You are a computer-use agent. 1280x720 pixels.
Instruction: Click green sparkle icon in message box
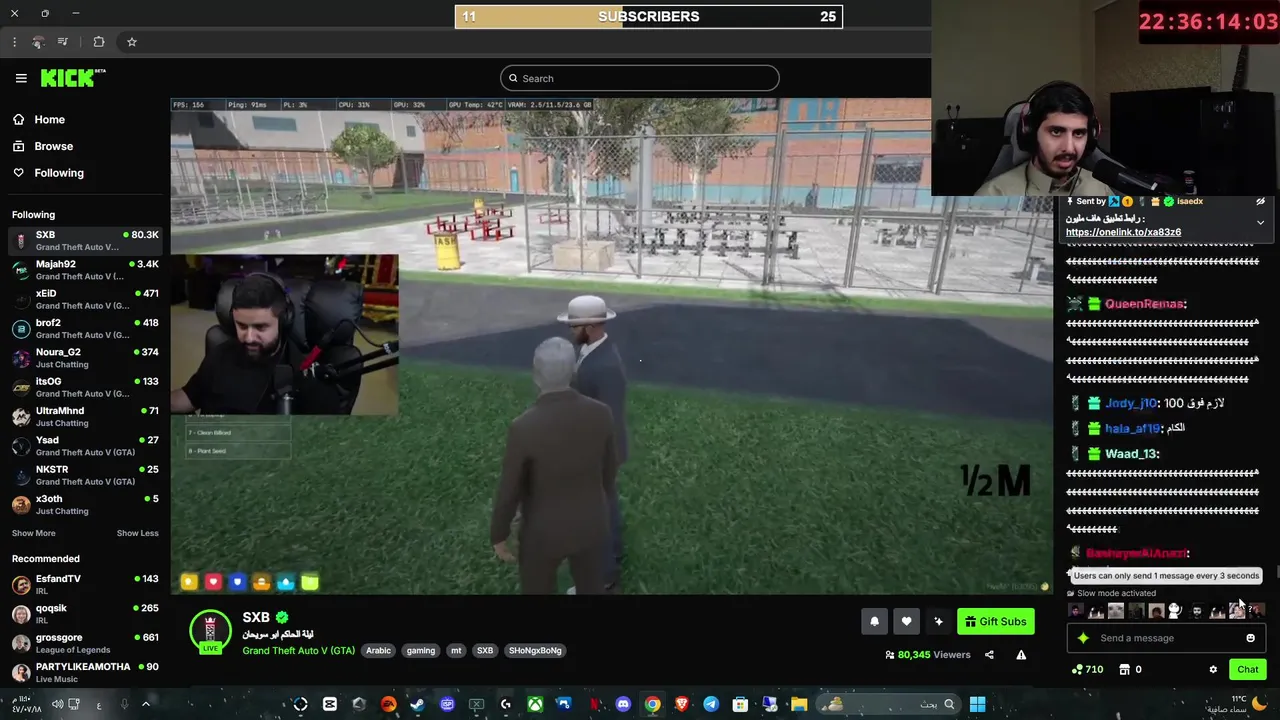[x=1082, y=638]
